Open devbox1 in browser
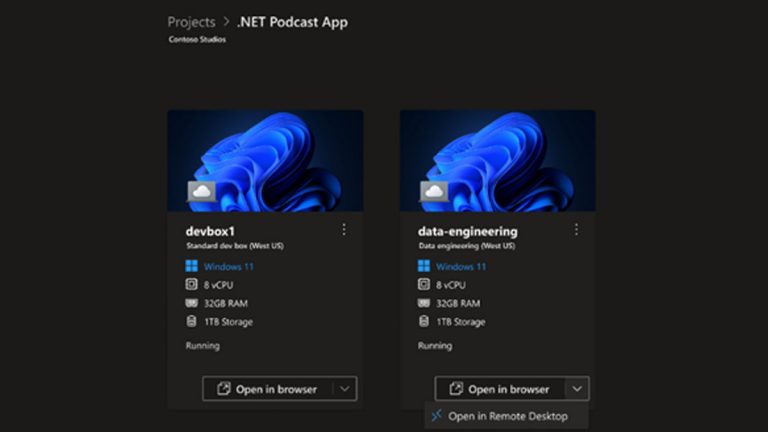The width and height of the screenshot is (768, 432). click(x=267, y=389)
